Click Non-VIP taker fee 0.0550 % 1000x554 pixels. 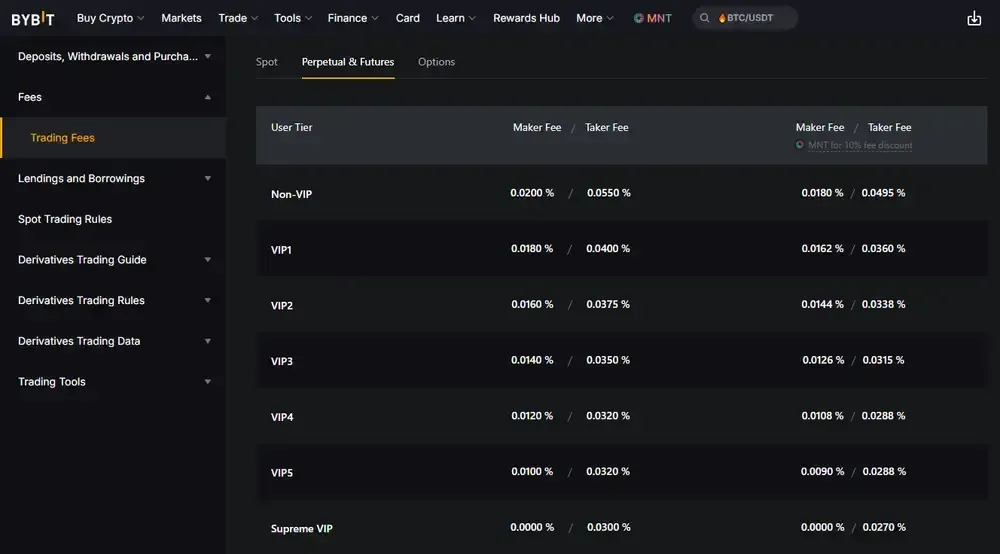[x=608, y=193]
